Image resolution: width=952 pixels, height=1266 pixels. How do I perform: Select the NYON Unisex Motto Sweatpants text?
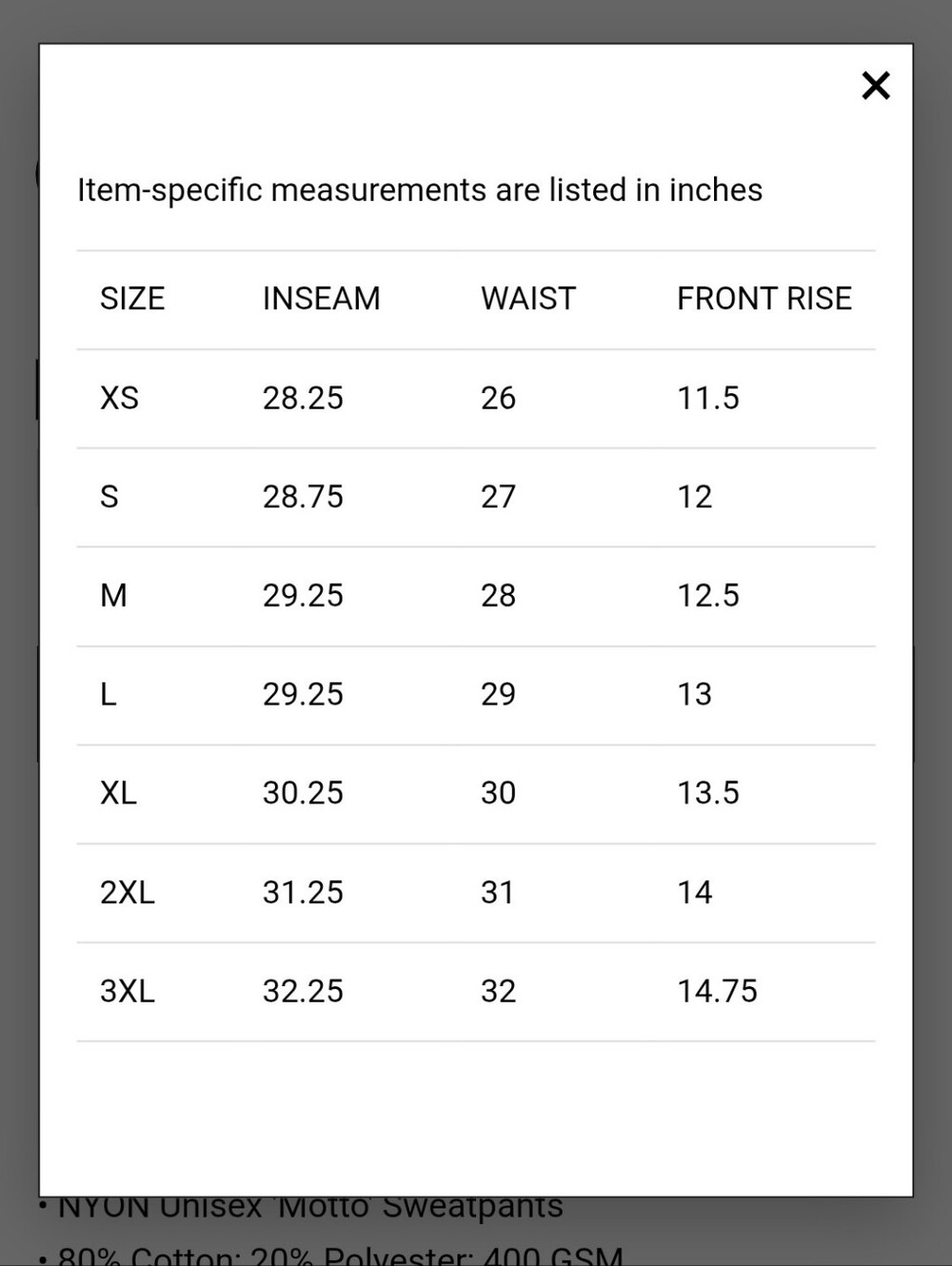click(310, 1207)
